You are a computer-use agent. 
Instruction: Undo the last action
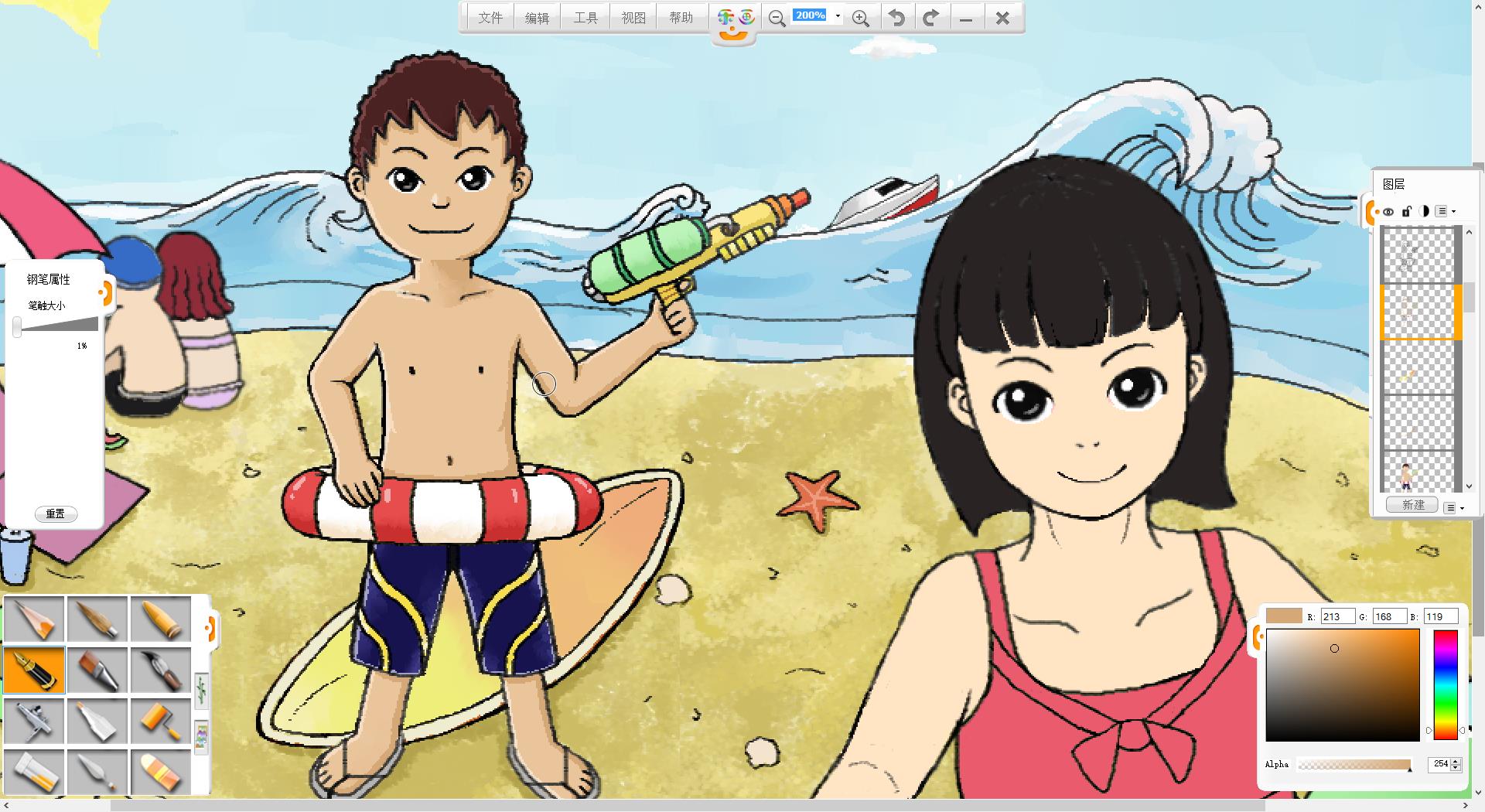(x=896, y=18)
